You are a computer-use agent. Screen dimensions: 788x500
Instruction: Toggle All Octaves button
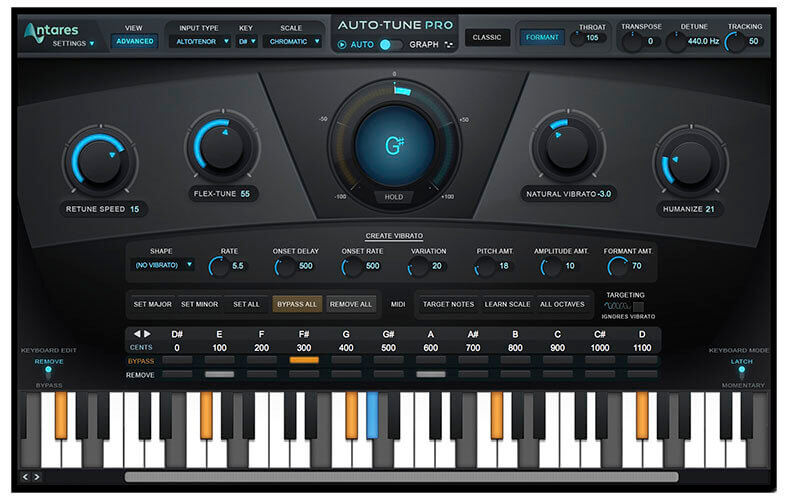pyautogui.click(x=562, y=304)
